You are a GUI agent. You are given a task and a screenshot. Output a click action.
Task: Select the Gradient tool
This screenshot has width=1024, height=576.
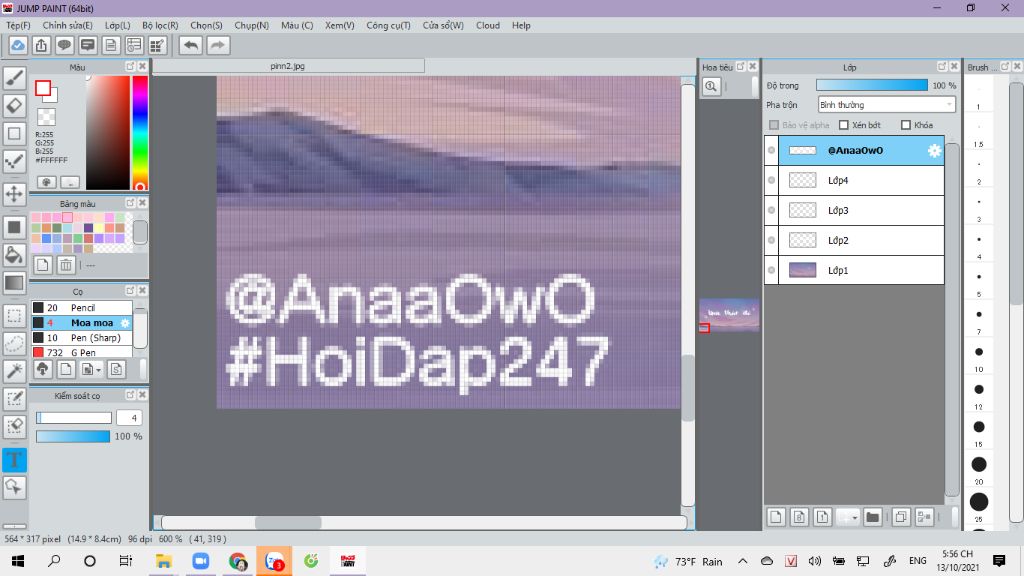pyautogui.click(x=14, y=283)
